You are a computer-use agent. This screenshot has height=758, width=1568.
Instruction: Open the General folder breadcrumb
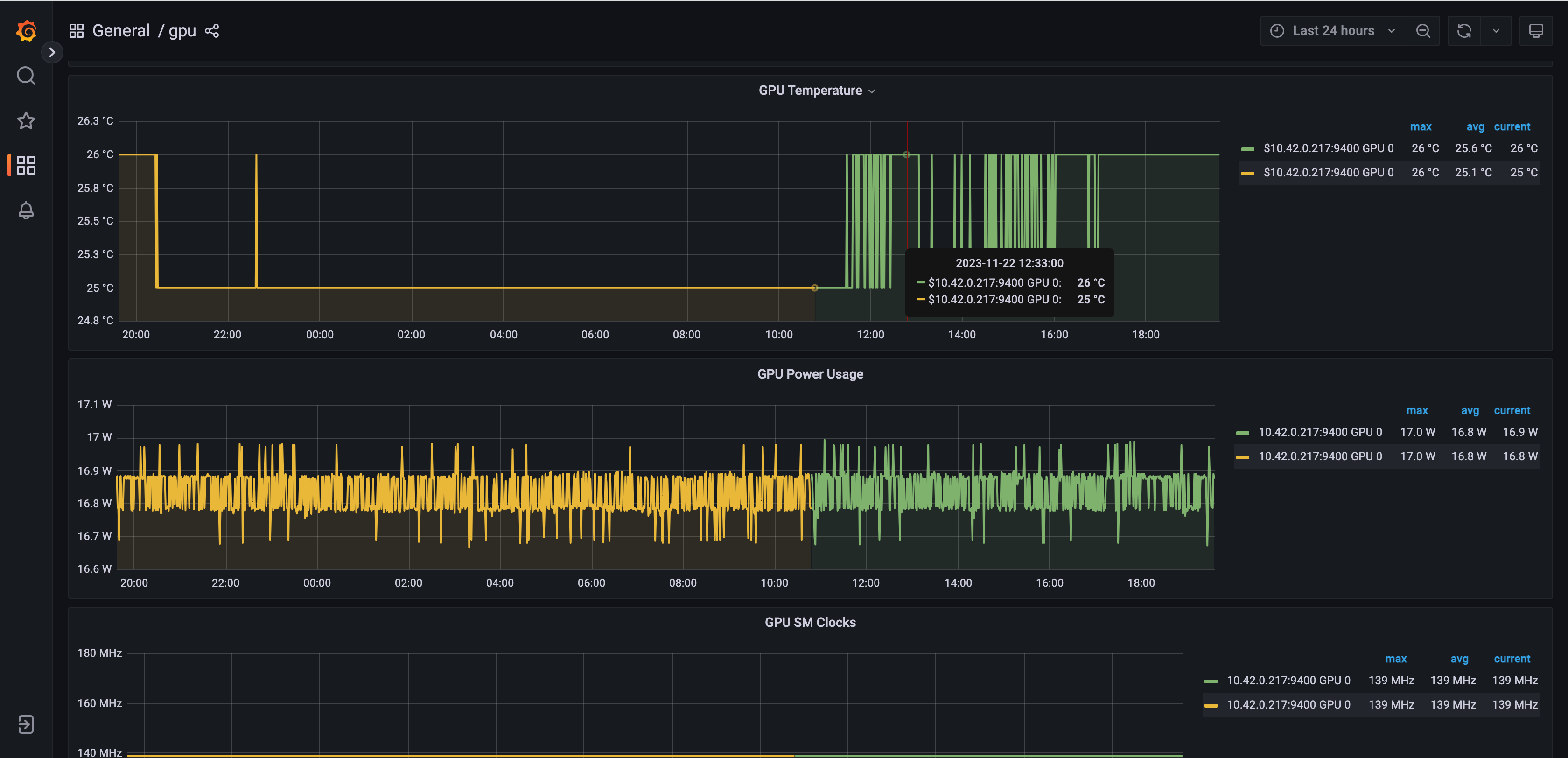pos(121,30)
